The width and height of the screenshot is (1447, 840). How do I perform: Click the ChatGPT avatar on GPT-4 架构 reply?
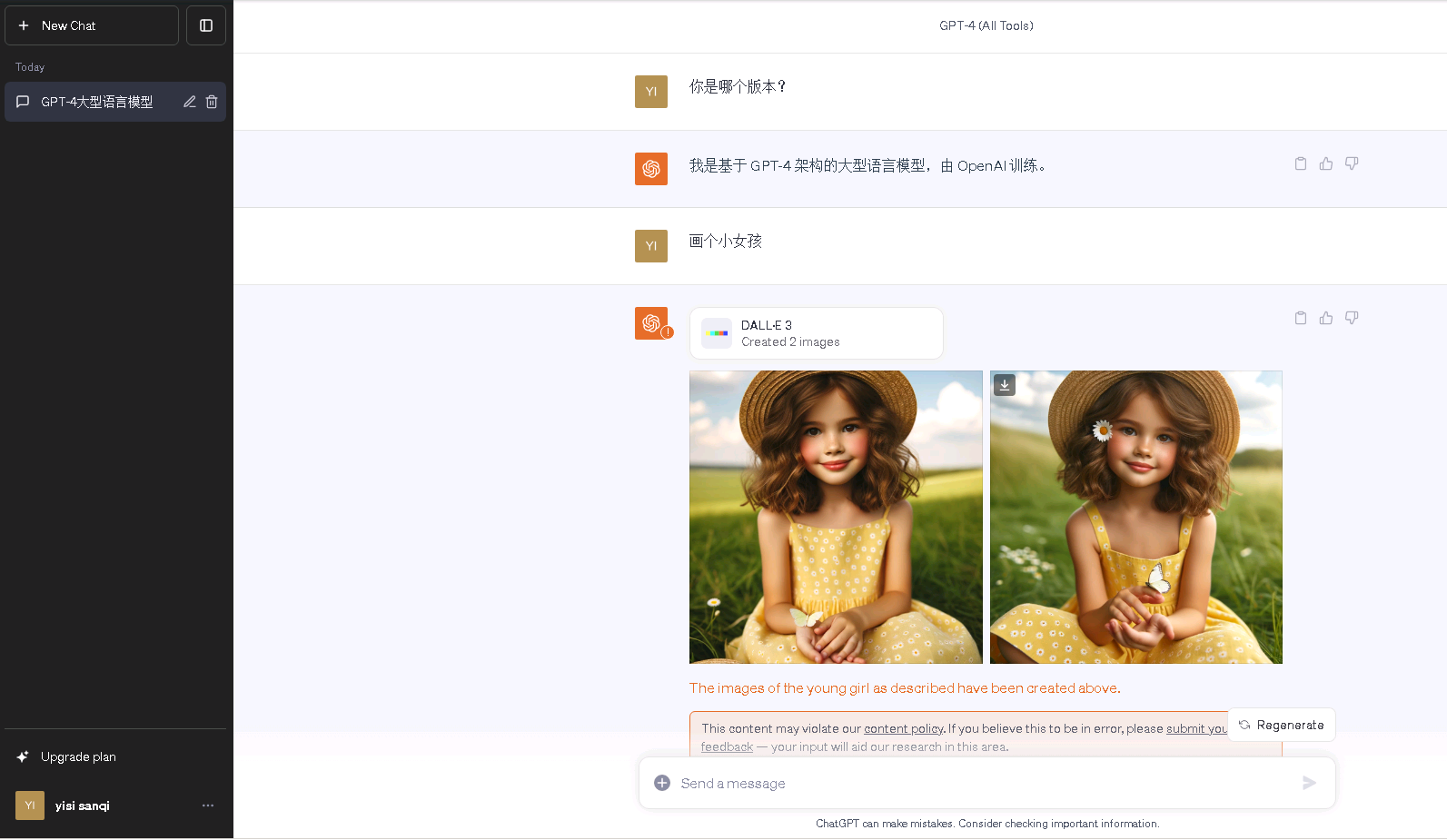pyautogui.click(x=651, y=169)
